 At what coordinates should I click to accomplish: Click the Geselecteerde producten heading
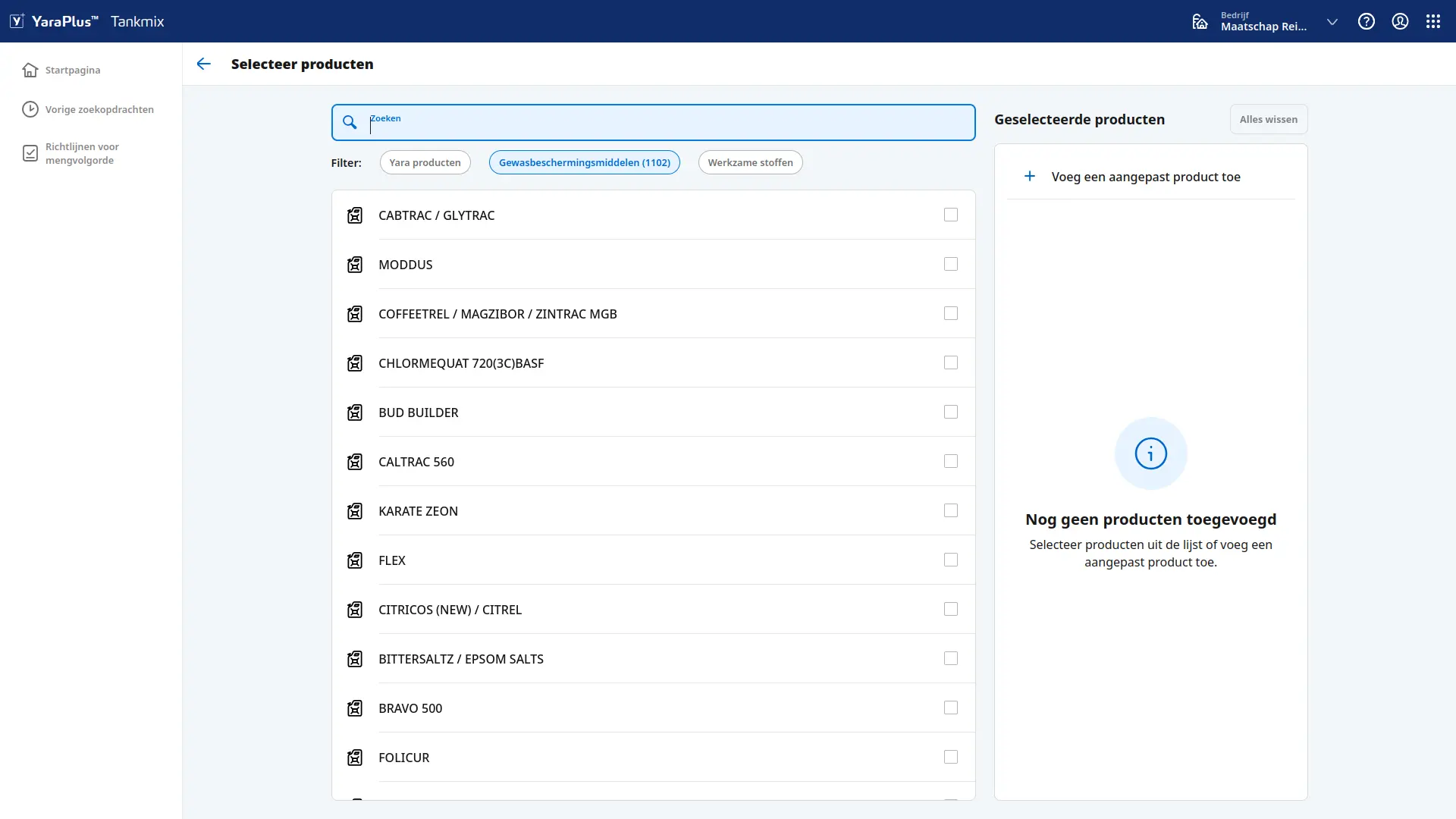(x=1079, y=119)
